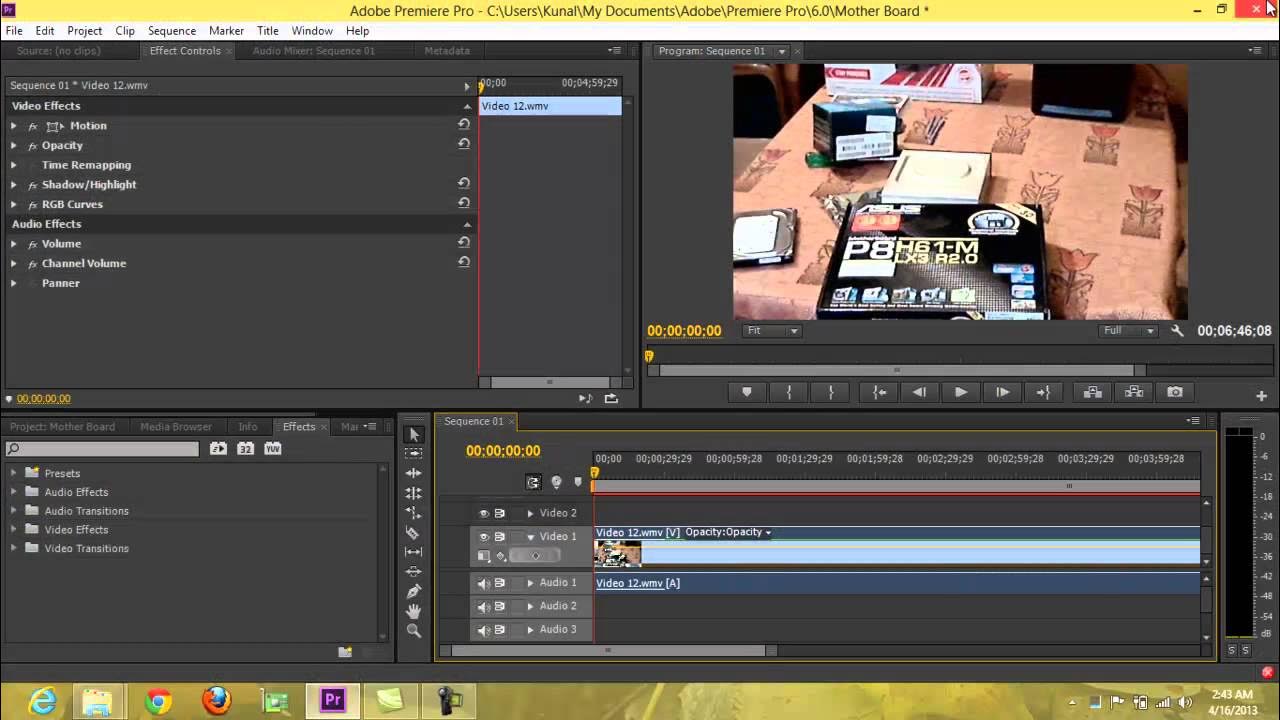Select the Zoom magnifier tool

pyautogui.click(x=414, y=630)
